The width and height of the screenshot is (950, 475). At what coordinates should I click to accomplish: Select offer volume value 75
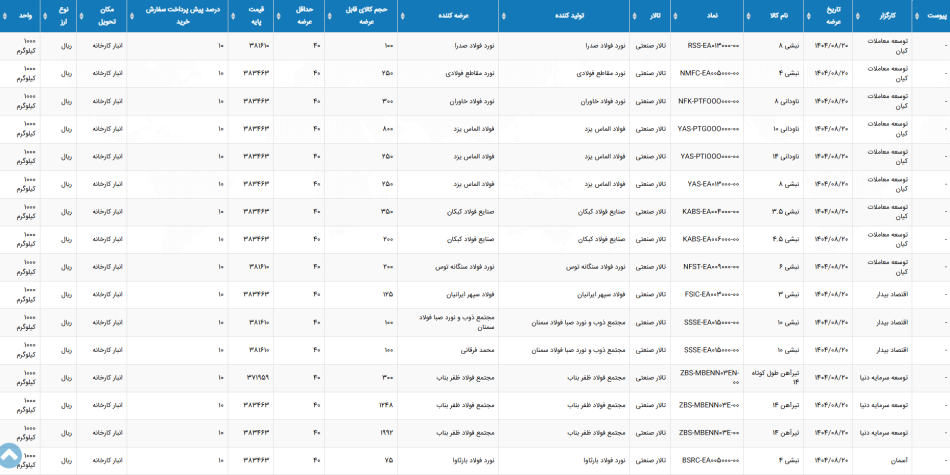(x=390, y=461)
